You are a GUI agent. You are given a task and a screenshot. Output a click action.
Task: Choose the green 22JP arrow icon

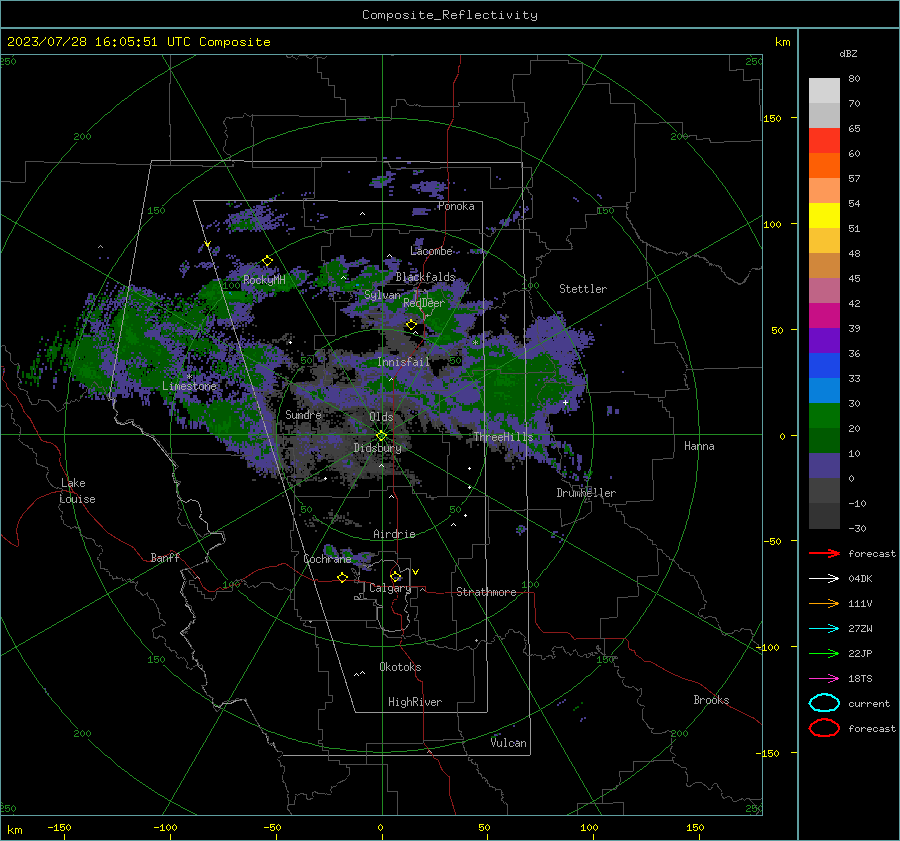pyautogui.click(x=824, y=653)
